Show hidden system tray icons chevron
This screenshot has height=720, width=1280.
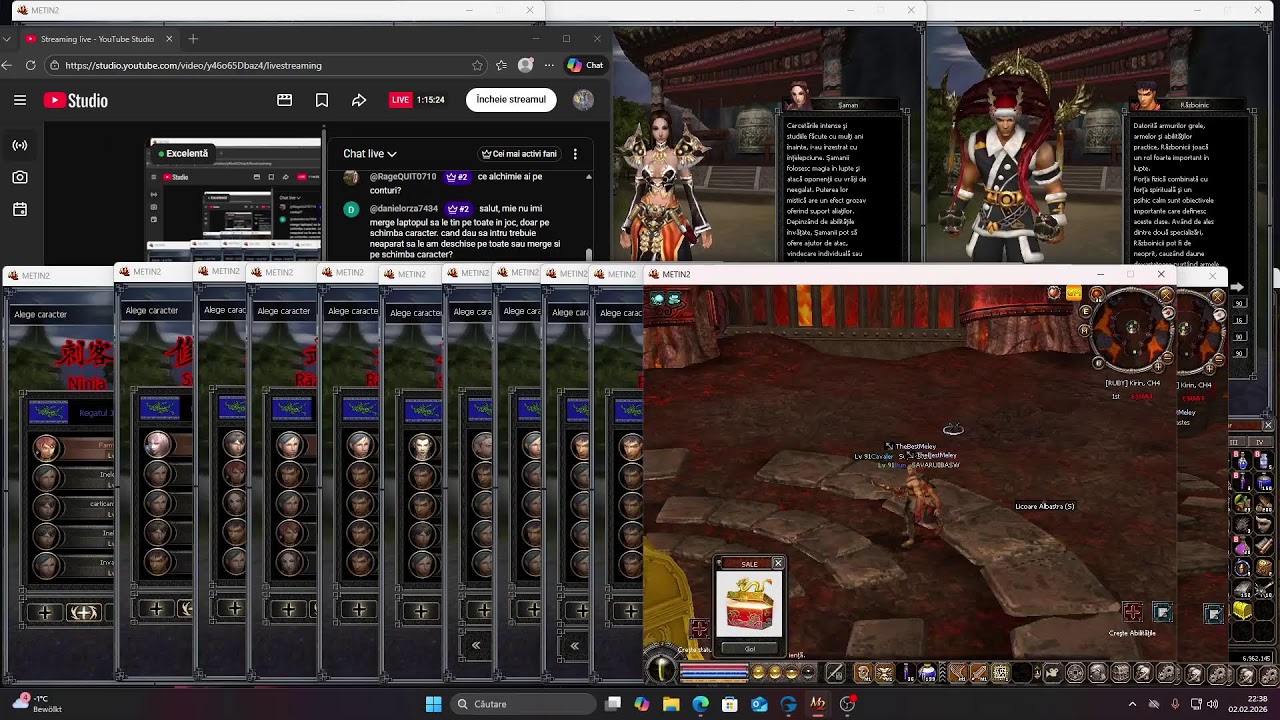click(1132, 704)
